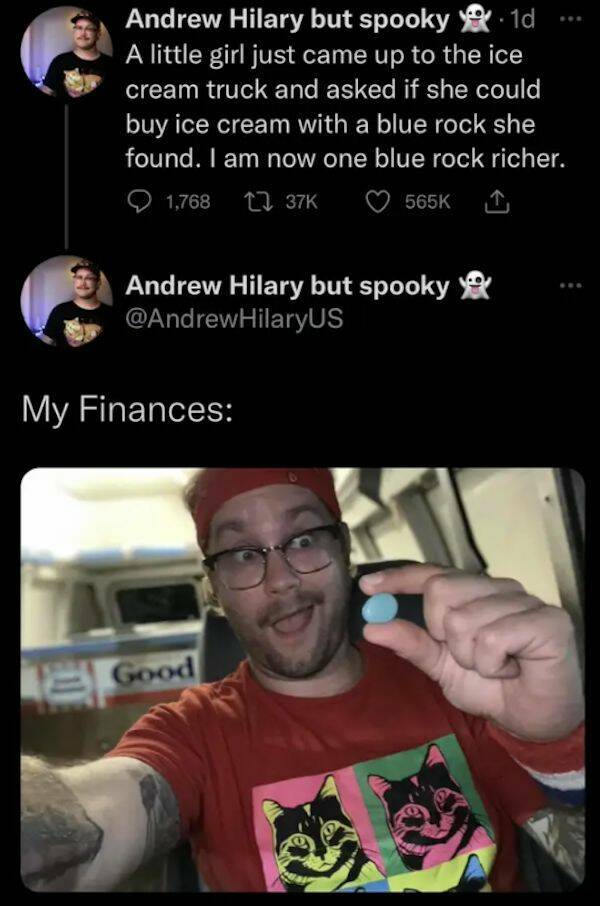Like the blue rock tweet with the heart

pyautogui.click(x=377, y=202)
